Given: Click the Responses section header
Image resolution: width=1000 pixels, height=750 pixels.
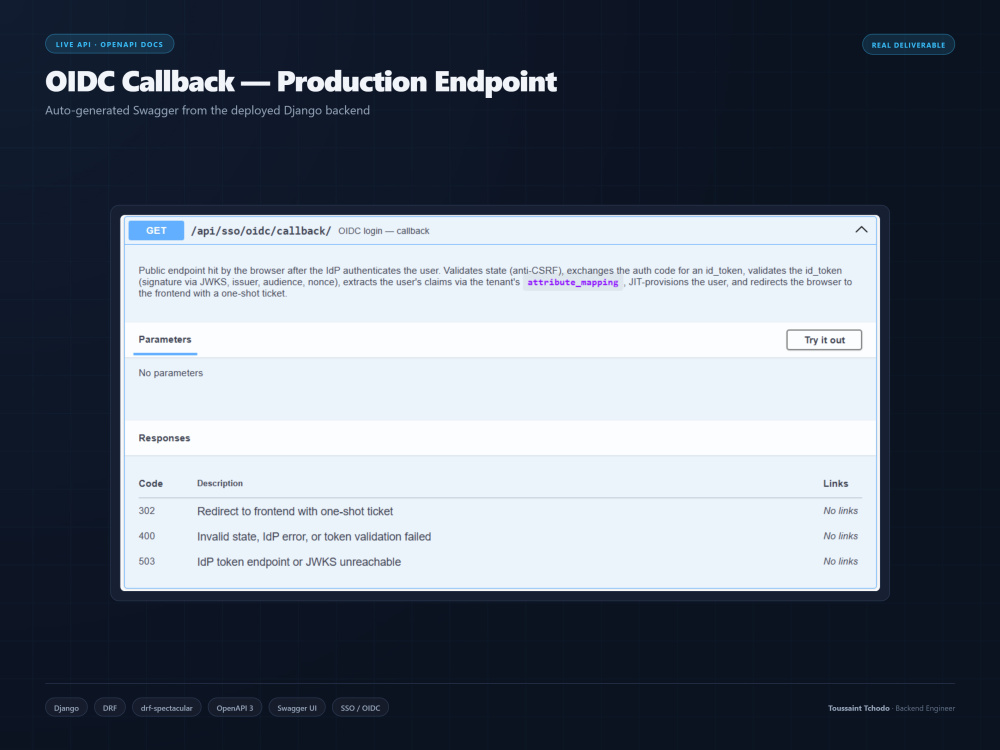Looking at the screenshot, I should 164,438.
